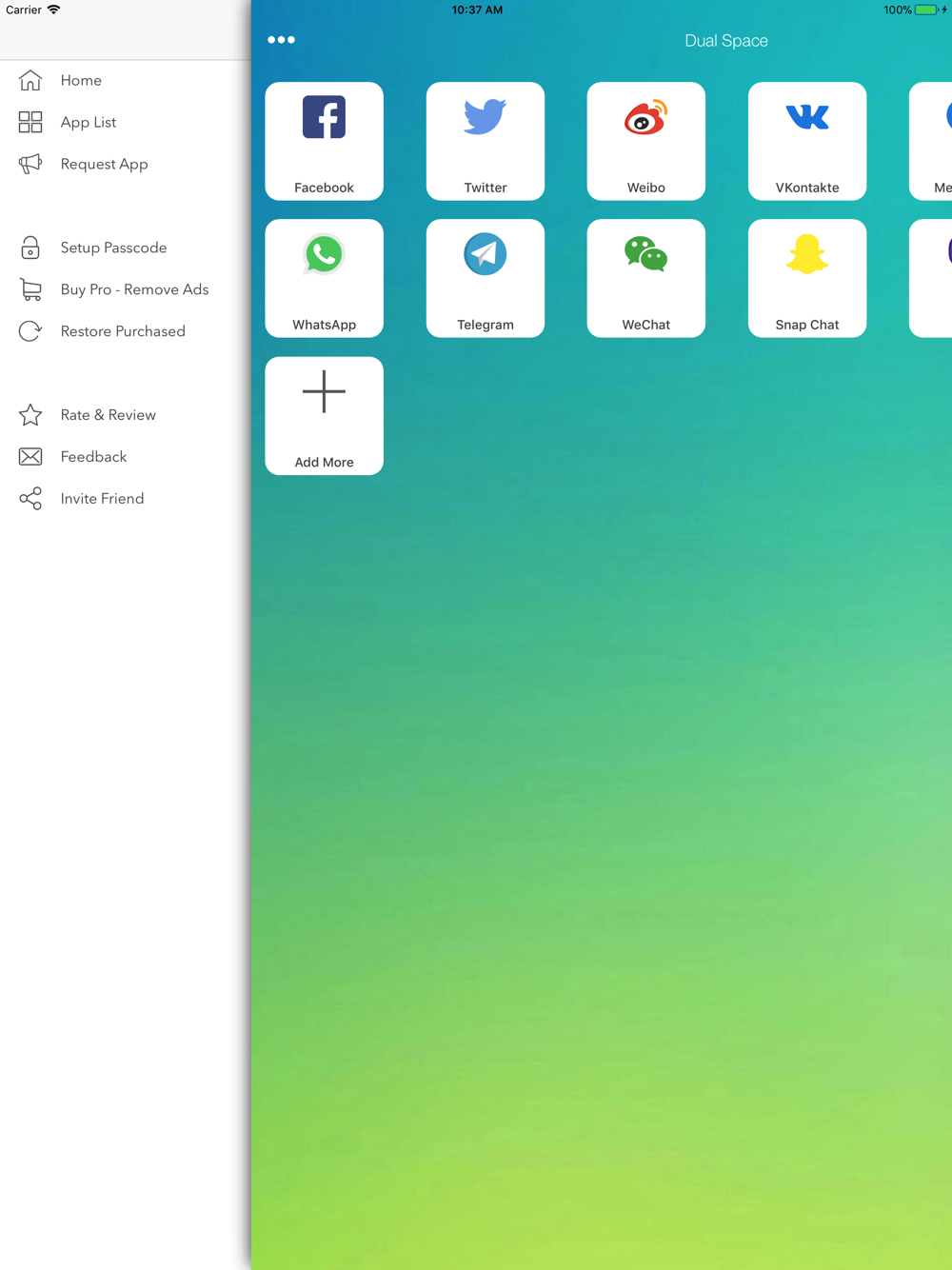This screenshot has height=1270, width=952.
Task: Tap the battery indicator in status bar
Action: [926, 10]
